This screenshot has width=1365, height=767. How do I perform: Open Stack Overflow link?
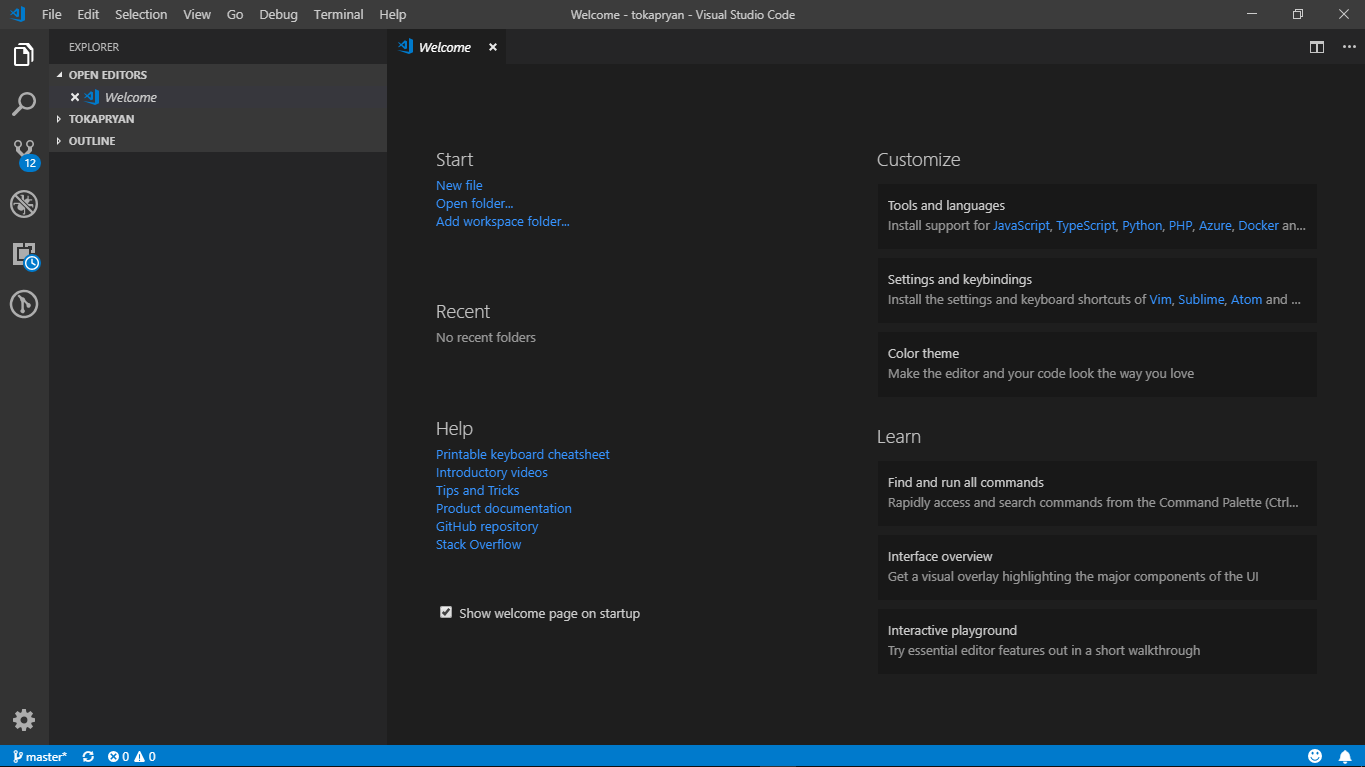pos(479,544)
